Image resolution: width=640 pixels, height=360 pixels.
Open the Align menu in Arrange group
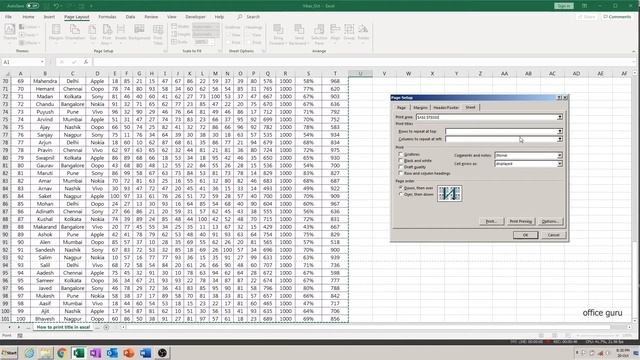tap(335, 33)
